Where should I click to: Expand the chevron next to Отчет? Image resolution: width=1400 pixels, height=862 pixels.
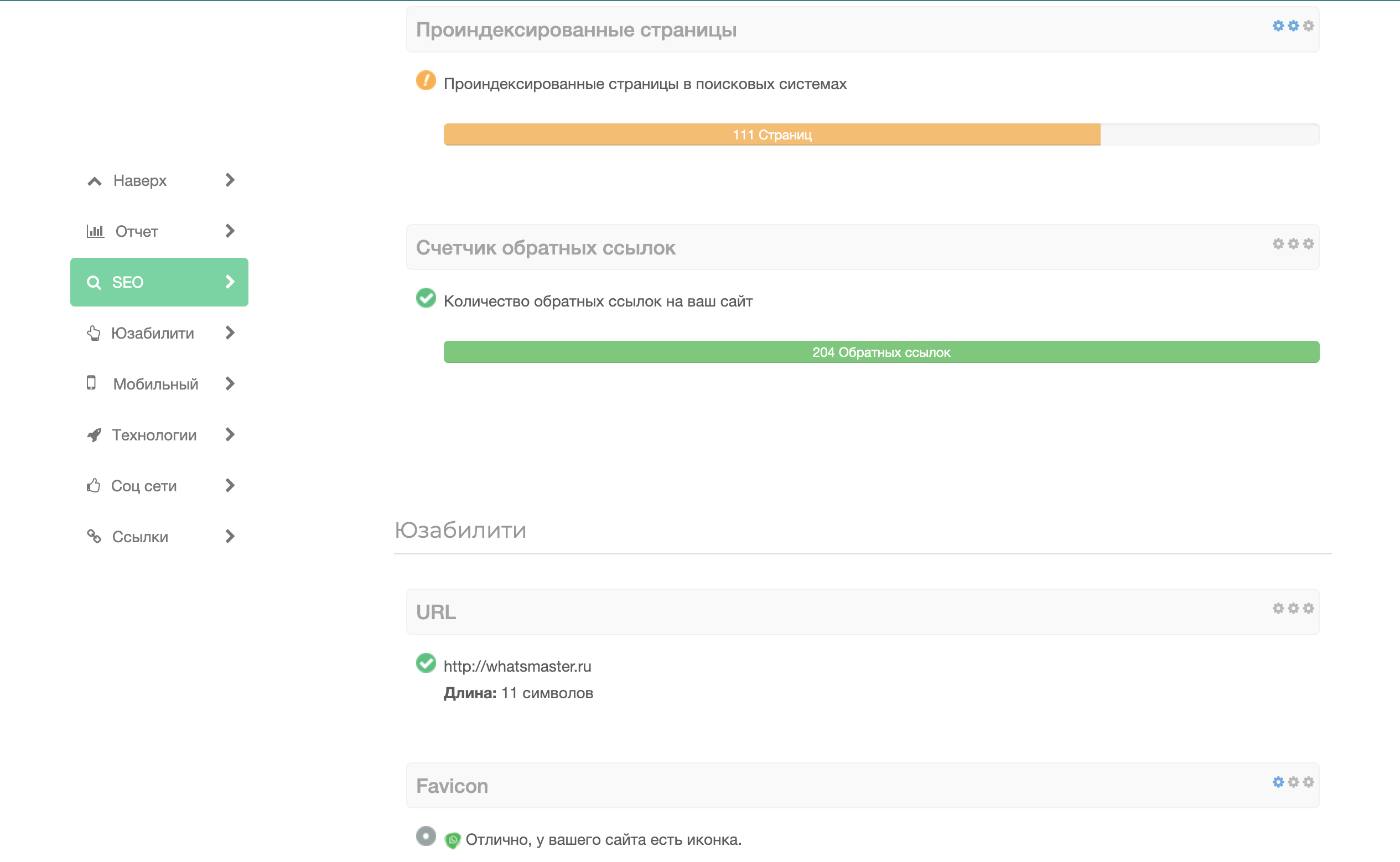[x=230, y=231]
